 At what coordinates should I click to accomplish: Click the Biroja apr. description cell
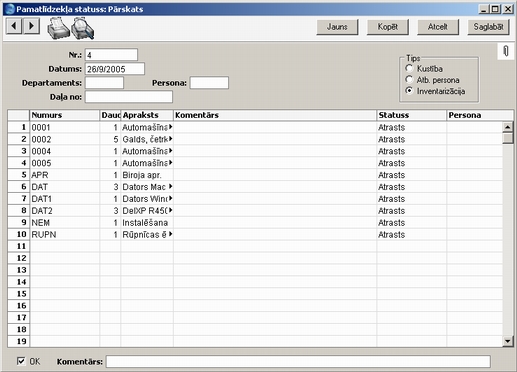[x=147, y=175]
